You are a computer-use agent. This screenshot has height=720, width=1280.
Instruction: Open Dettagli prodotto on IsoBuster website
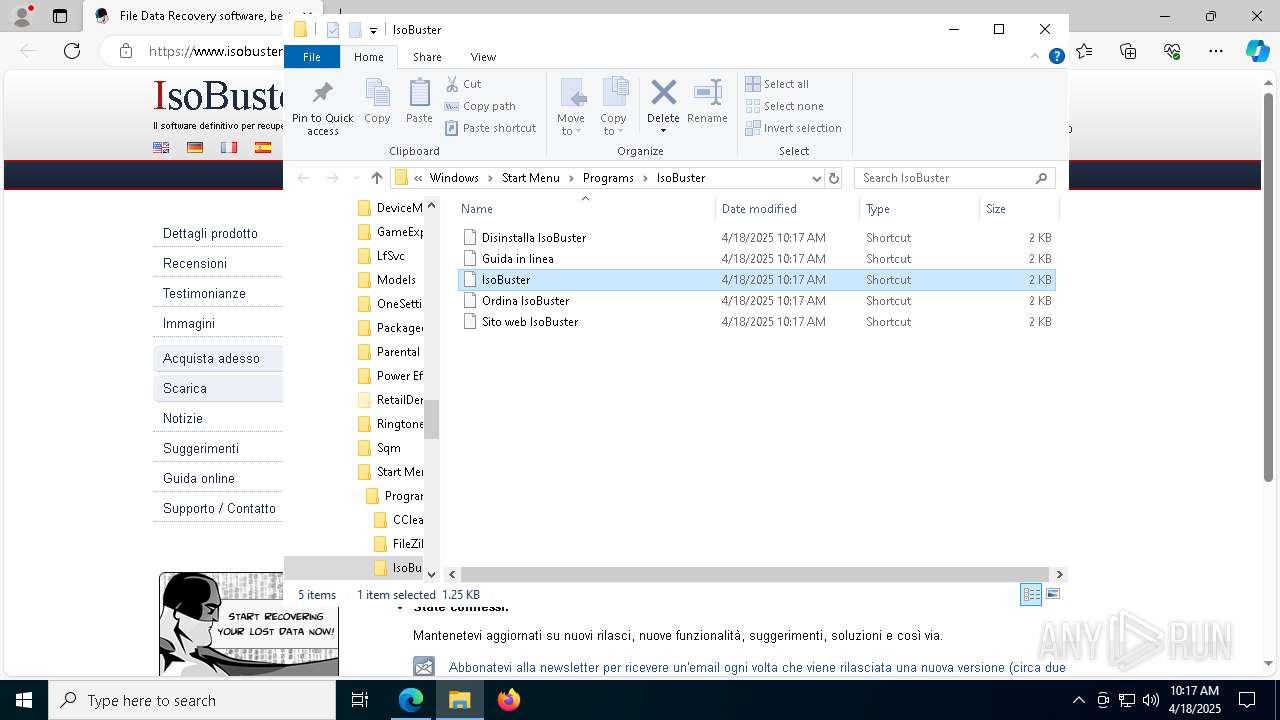coord(210,233)
